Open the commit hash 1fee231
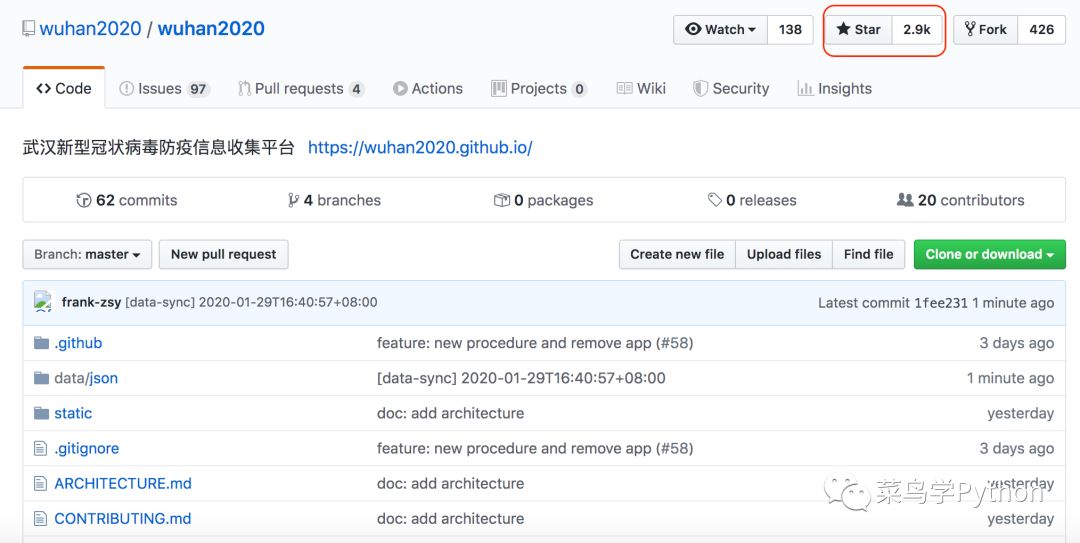Viewport: 1080px width, 543px height. click(941, 303)
